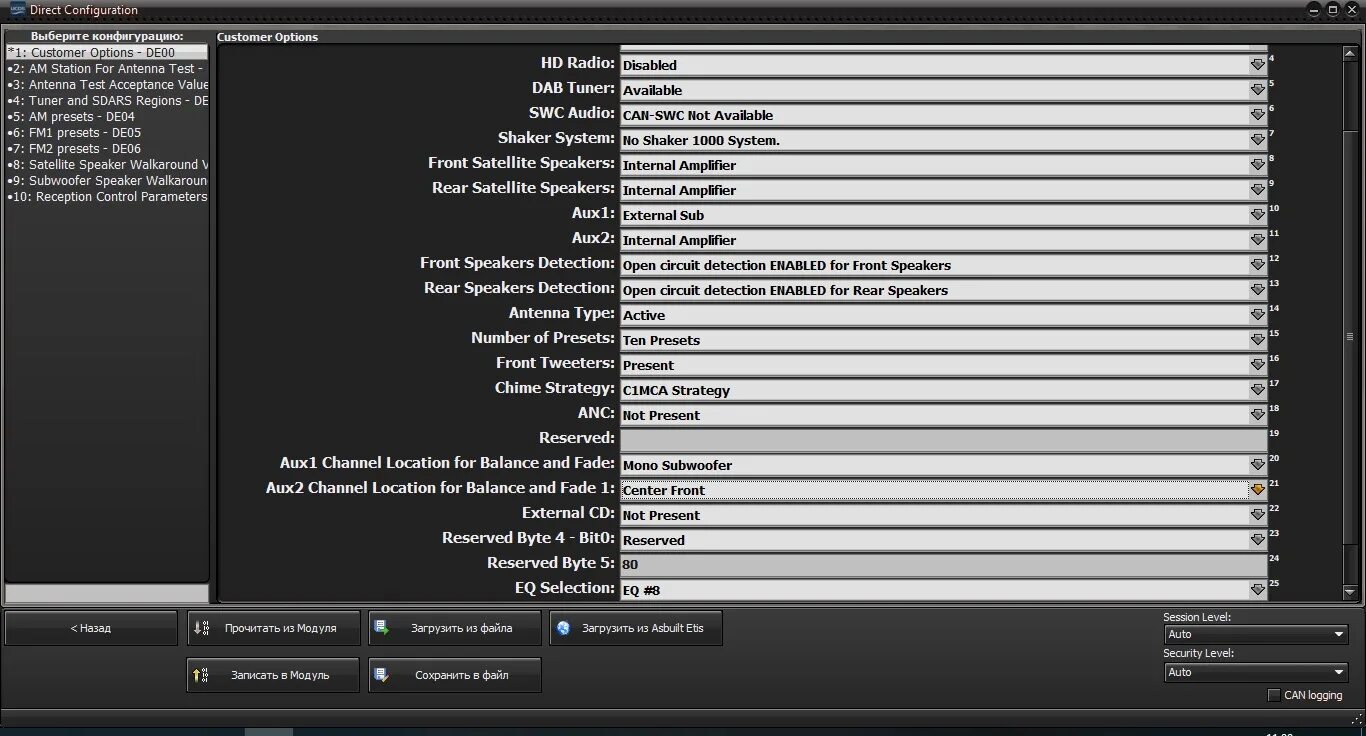
Task: Click Загрузить из файла button
Action: (455, 628)
